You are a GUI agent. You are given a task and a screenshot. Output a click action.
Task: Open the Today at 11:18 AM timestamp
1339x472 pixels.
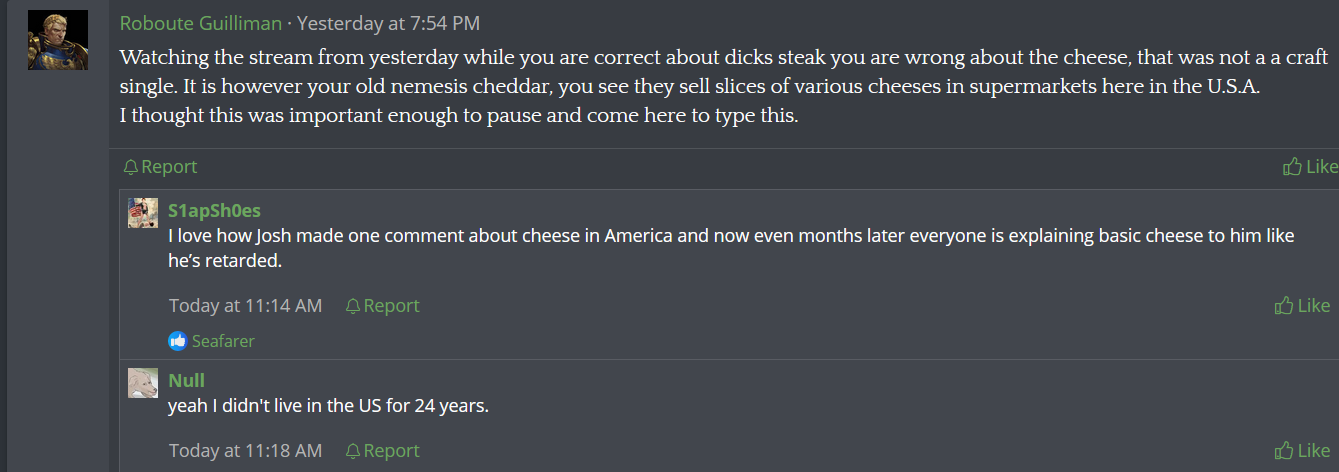point(245,451)
